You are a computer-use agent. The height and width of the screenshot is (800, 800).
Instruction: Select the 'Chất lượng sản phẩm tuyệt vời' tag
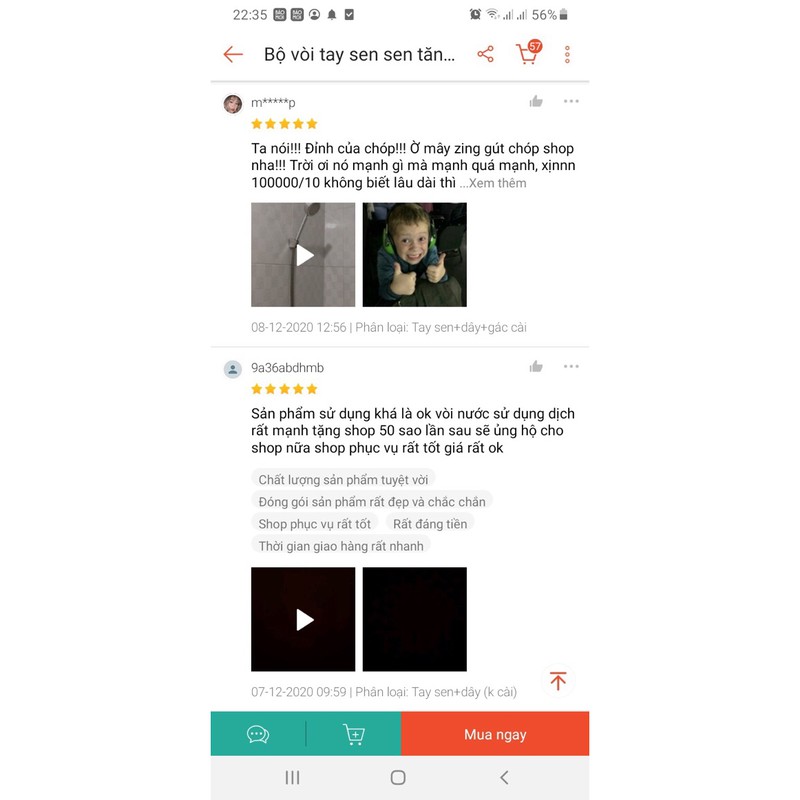click(x=343, y=480)
